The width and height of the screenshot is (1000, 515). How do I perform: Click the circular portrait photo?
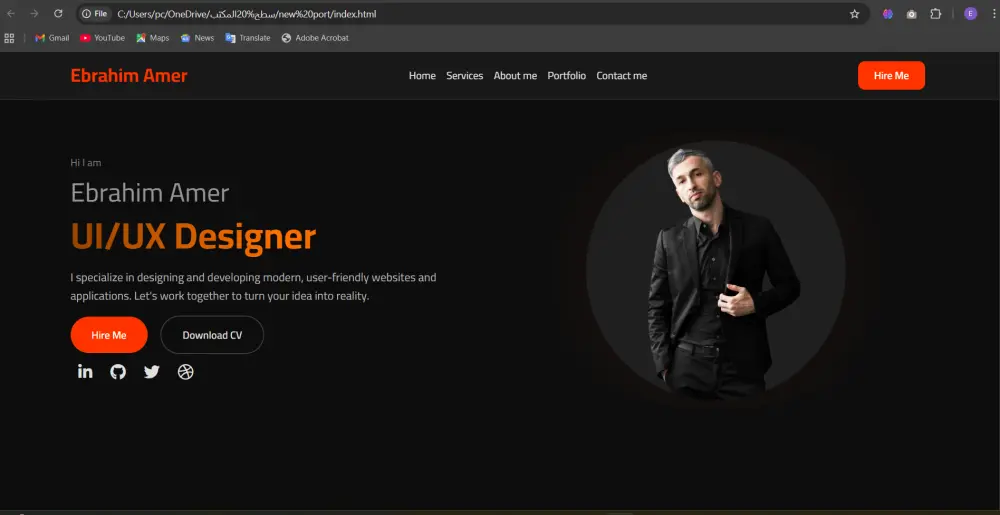coord(716,272)
